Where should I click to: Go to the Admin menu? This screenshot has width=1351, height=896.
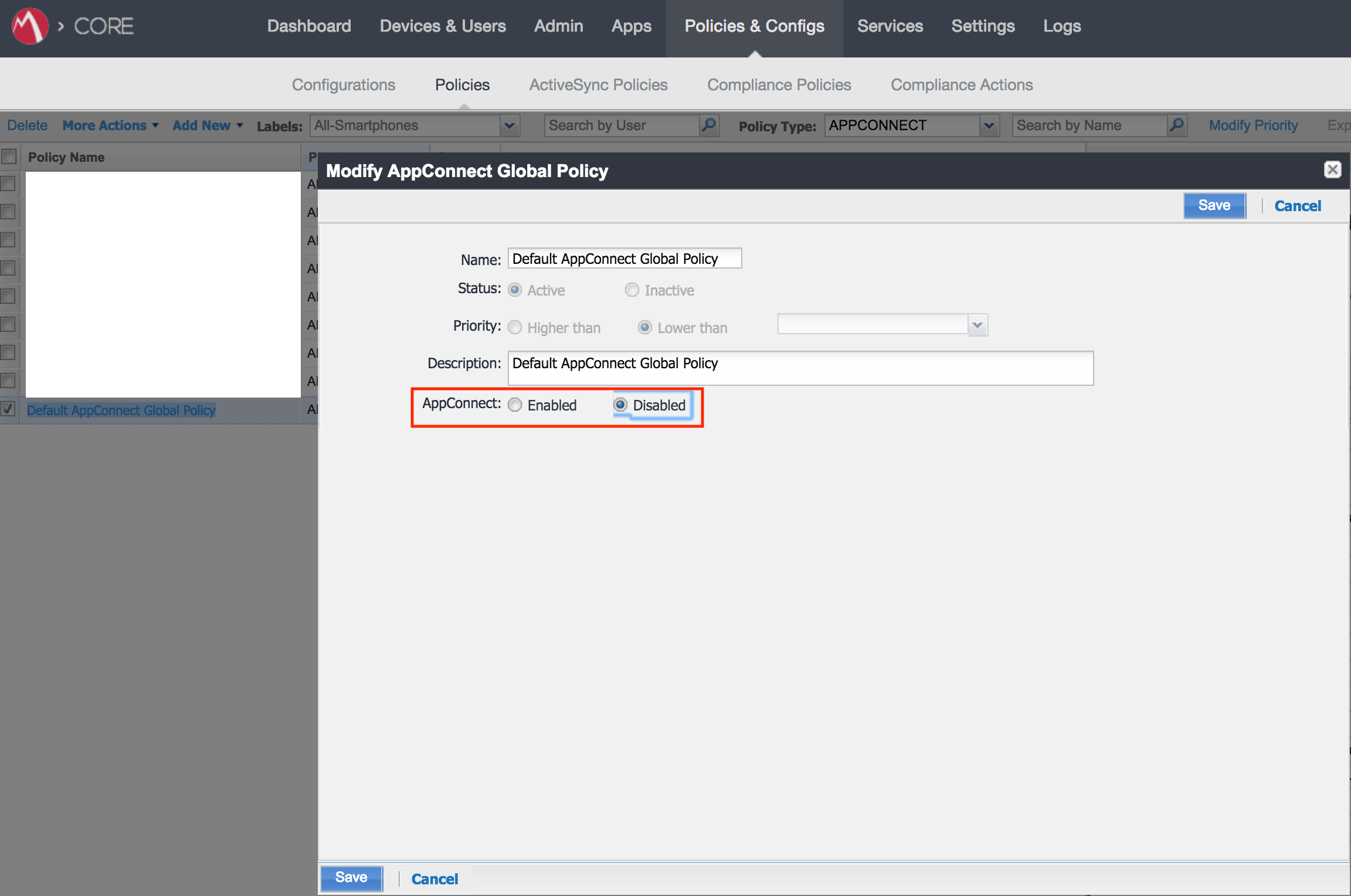tap(558, 26)
